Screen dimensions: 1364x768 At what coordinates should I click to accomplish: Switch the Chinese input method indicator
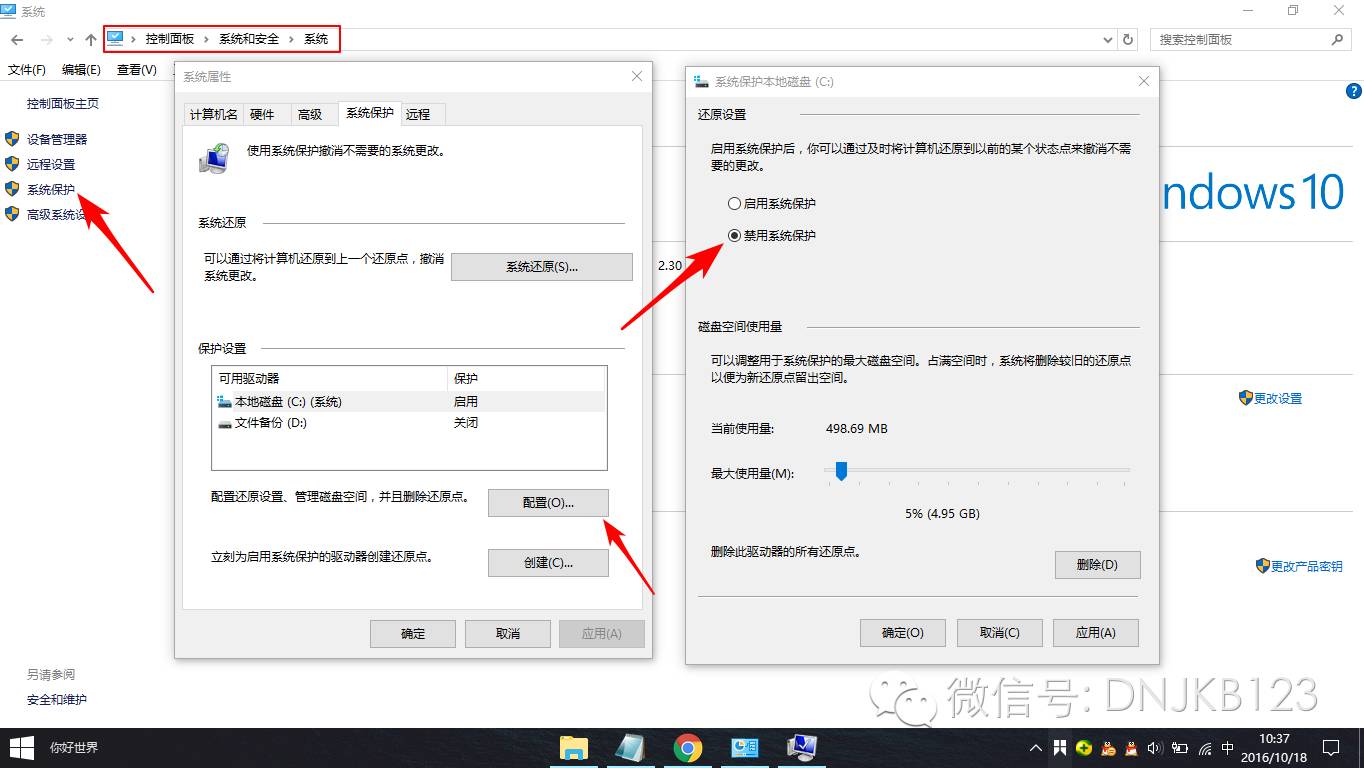[1228, 748]
